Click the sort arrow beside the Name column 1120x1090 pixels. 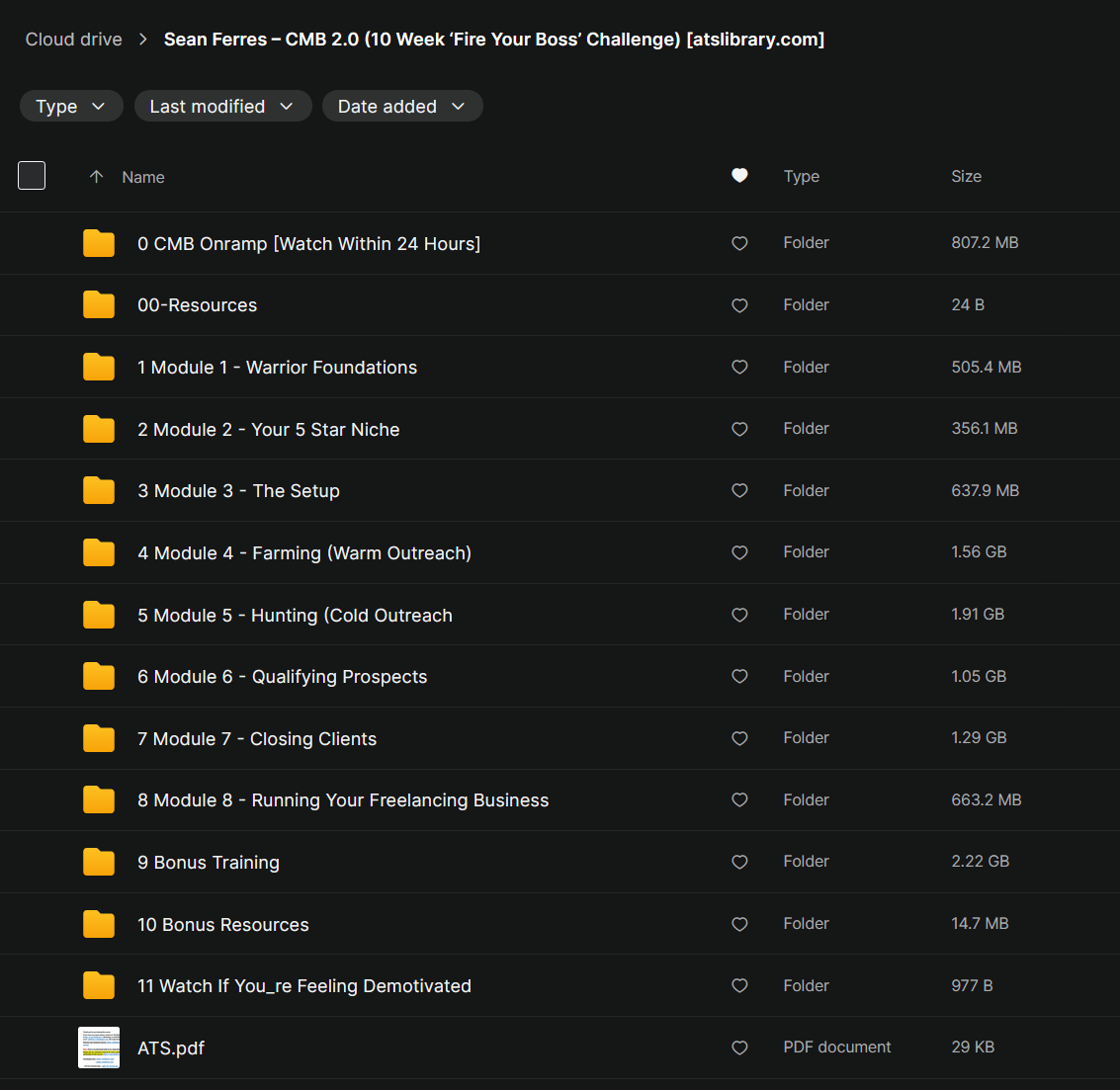(x=97, y=177)
